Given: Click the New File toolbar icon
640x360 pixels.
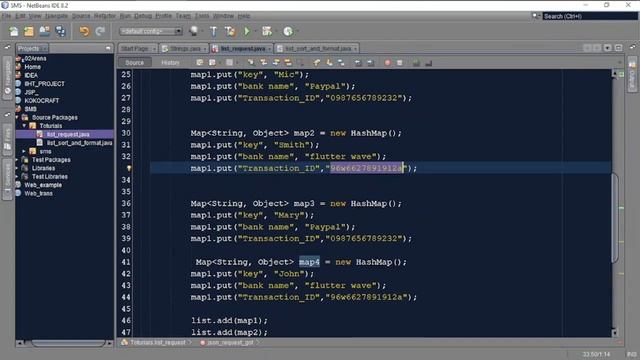Looking at the screenshot, I should pyautogui.click(x=13, y=31).
